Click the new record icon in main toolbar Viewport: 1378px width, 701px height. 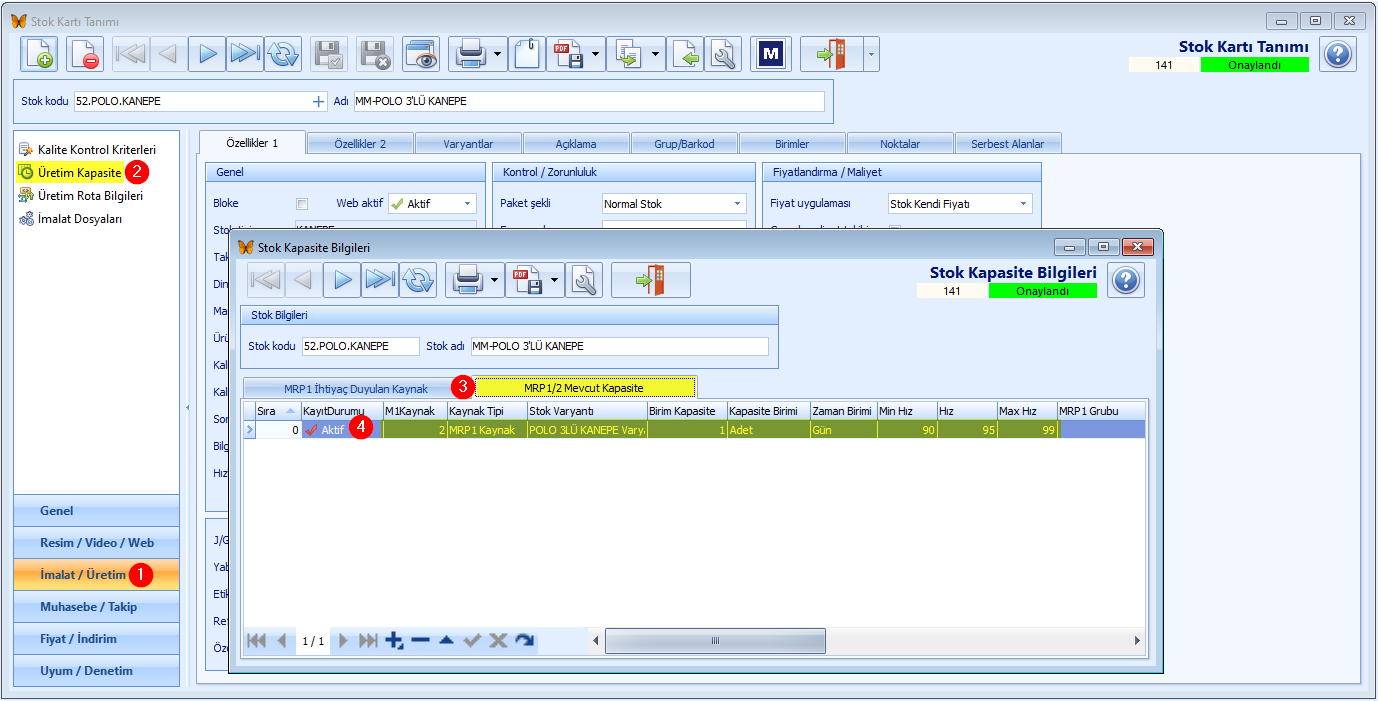pos(40,54)
